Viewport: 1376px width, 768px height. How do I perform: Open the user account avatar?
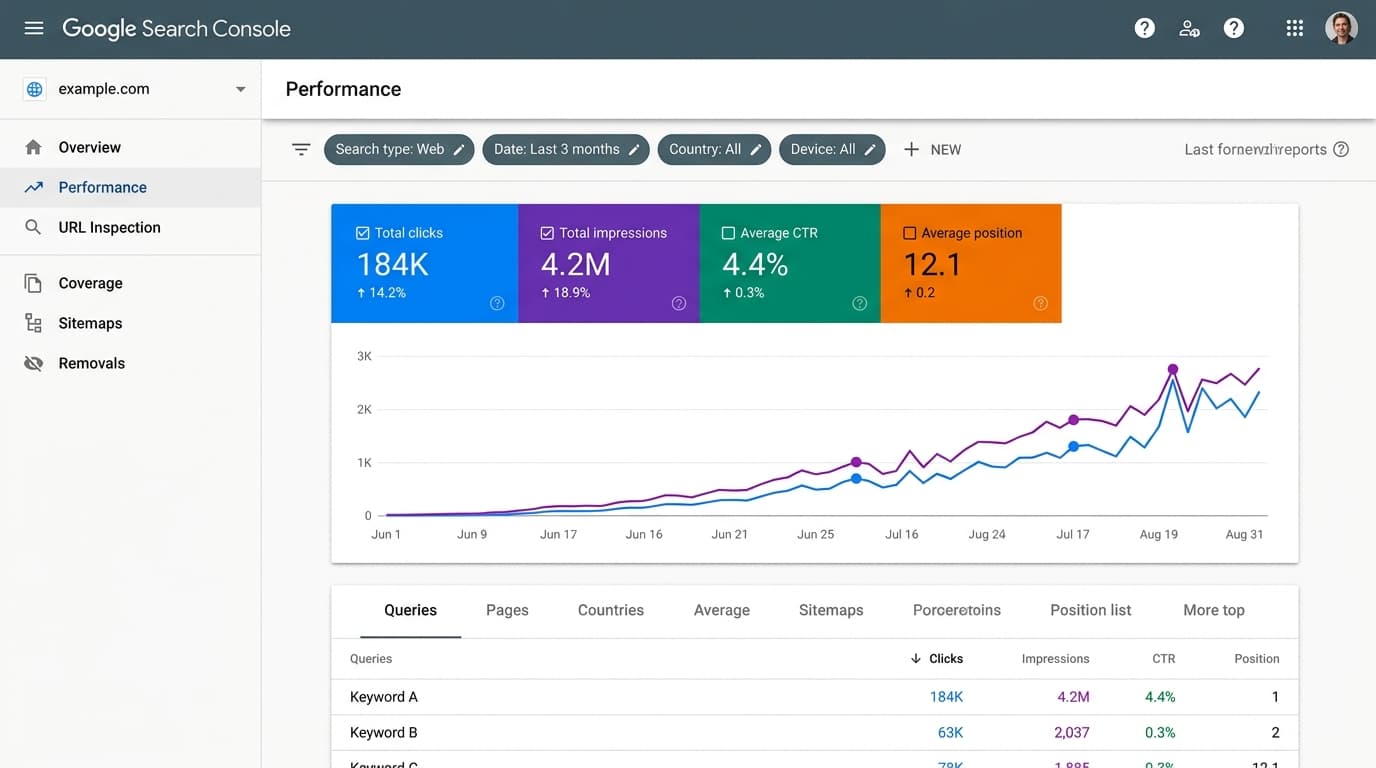tap(1341, 28)
